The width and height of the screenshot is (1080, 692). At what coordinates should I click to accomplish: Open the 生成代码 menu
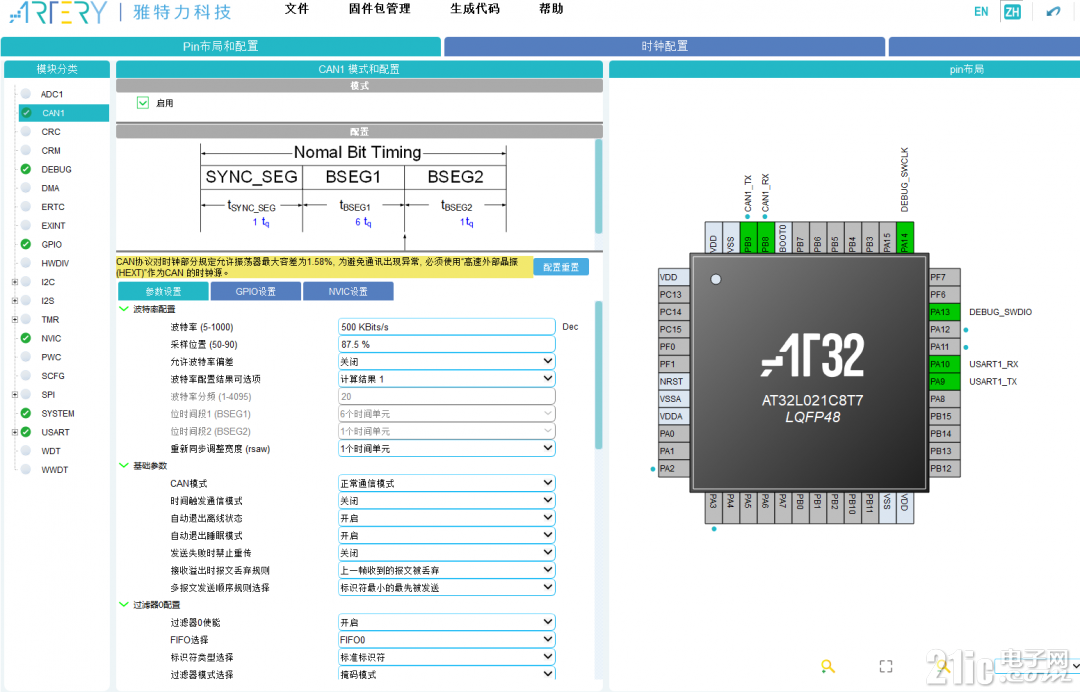click(475, 9)
